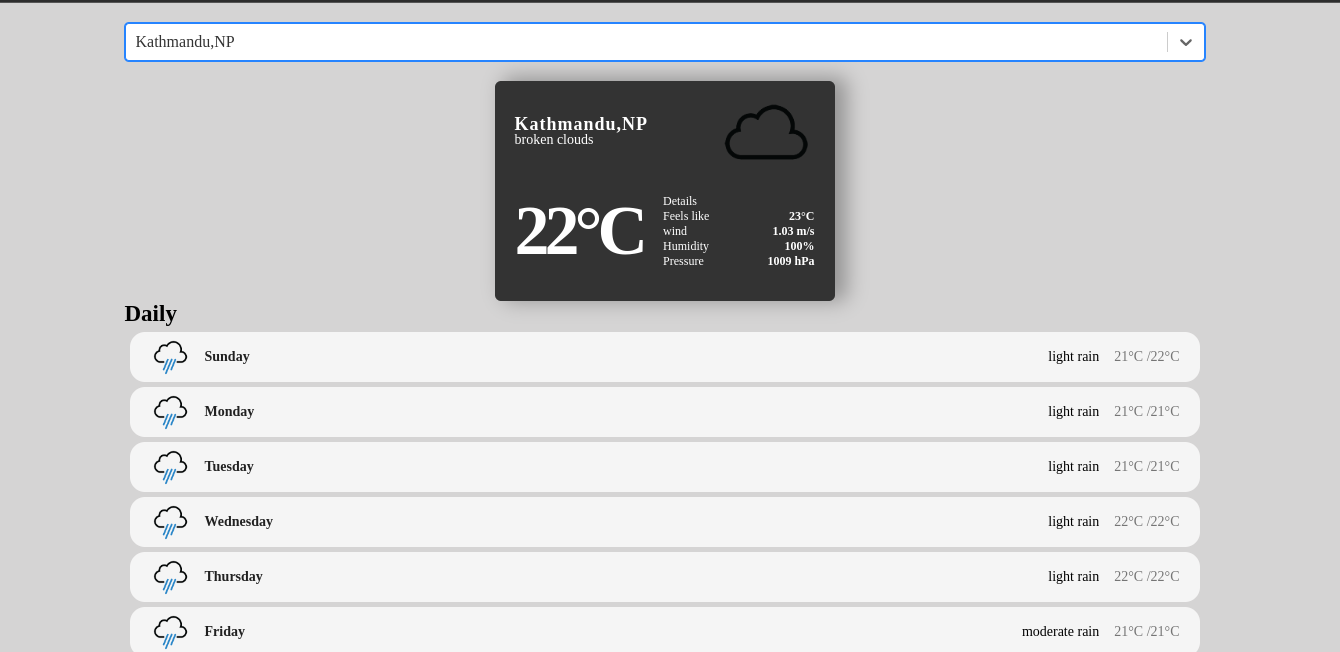Click the Kathmandu,NP card title
This screenshot has width=1340, height=652.
pyautogui.click(x=581, y=124)
